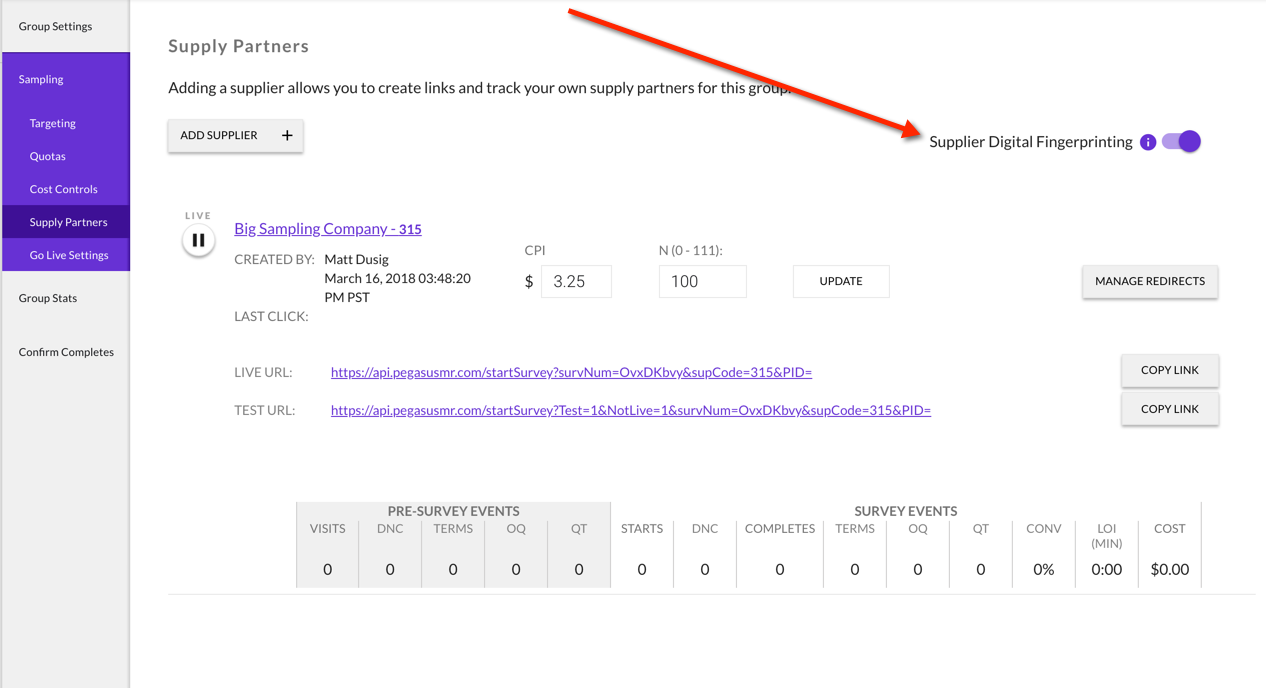Open the Big Sampling Company - 315 link
The width and height of the screenshot is (1266, 688).
(327, 229)
